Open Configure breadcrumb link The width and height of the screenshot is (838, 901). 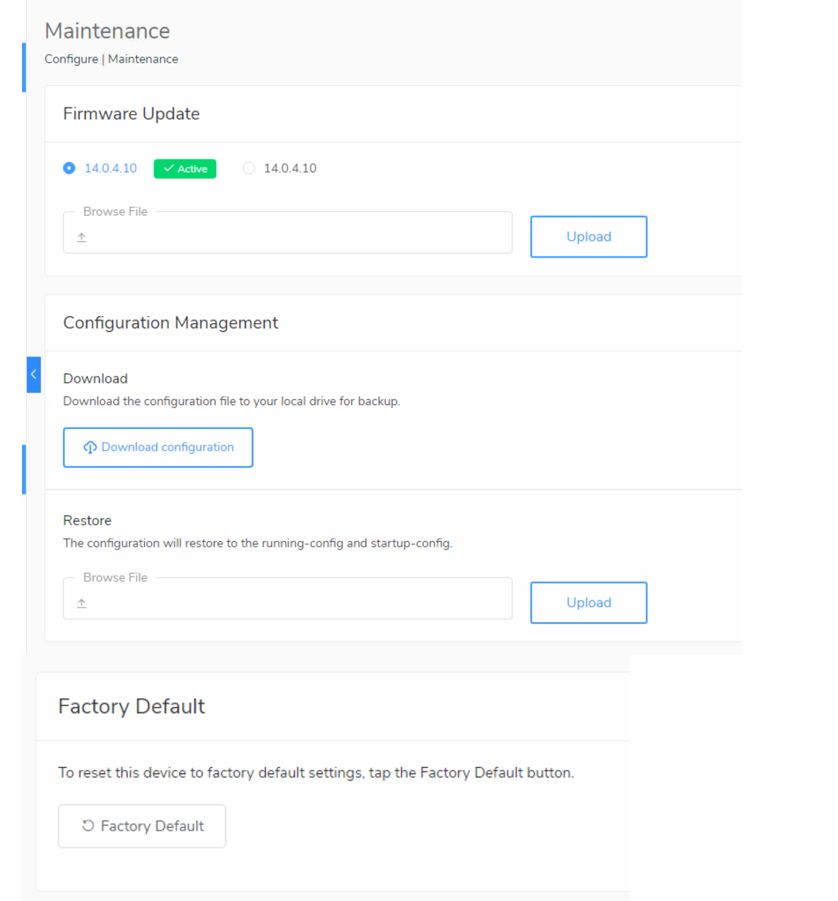pos(71,59)
